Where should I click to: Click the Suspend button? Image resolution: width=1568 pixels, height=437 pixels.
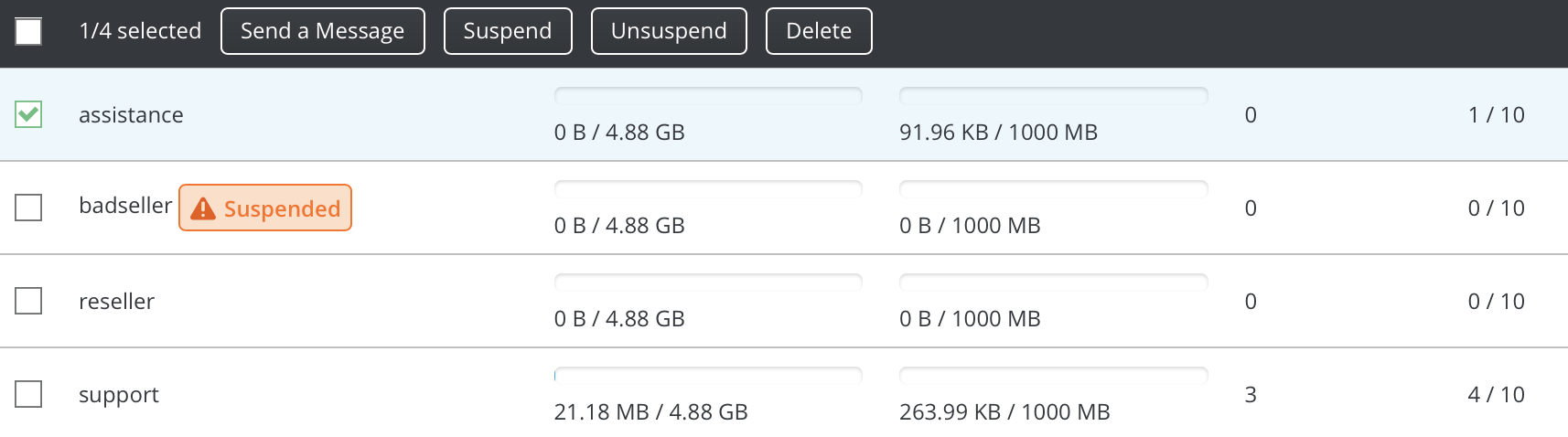tap(508, 31)
